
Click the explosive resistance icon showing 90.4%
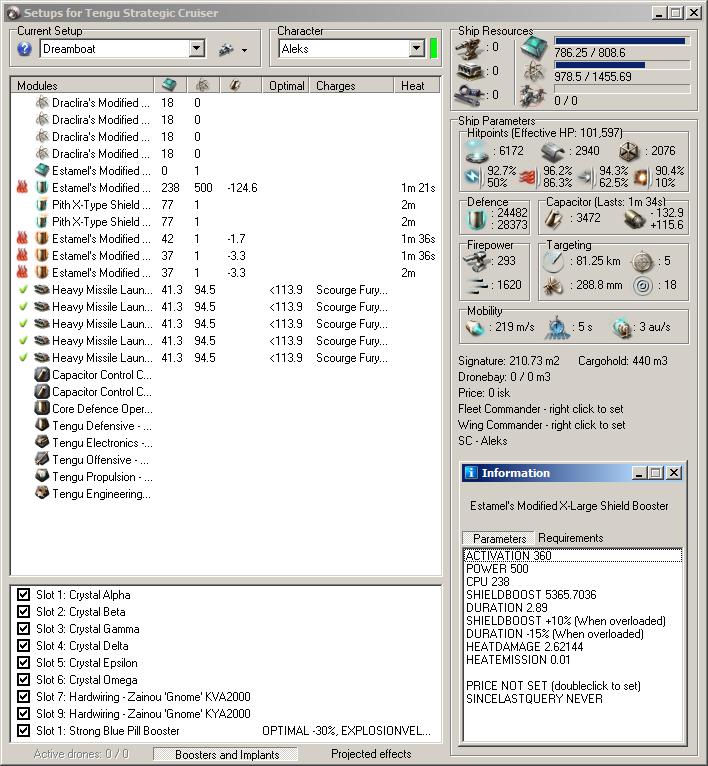642,176
